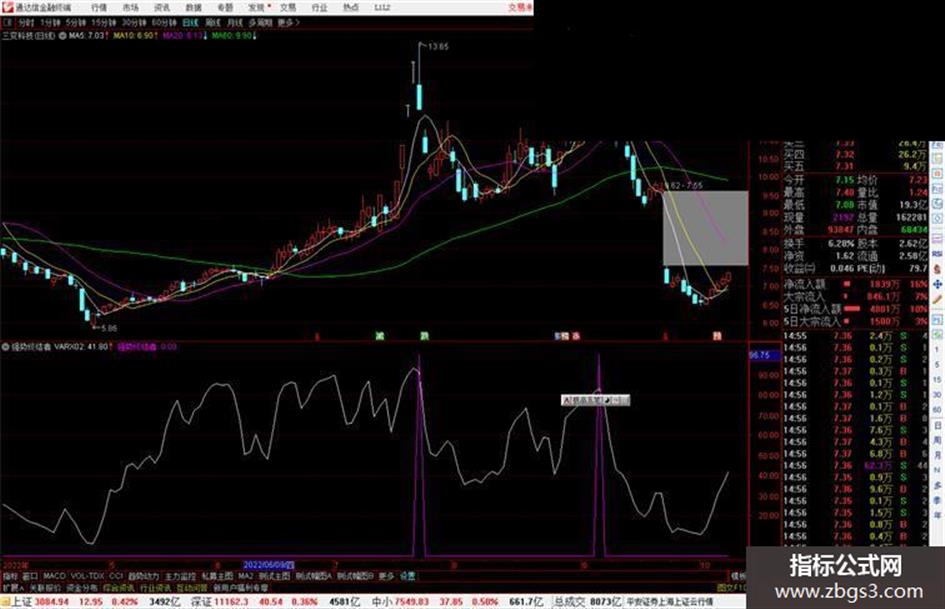Switch indicator to 趋势动力
945x609 pixels.
[144, 576]
